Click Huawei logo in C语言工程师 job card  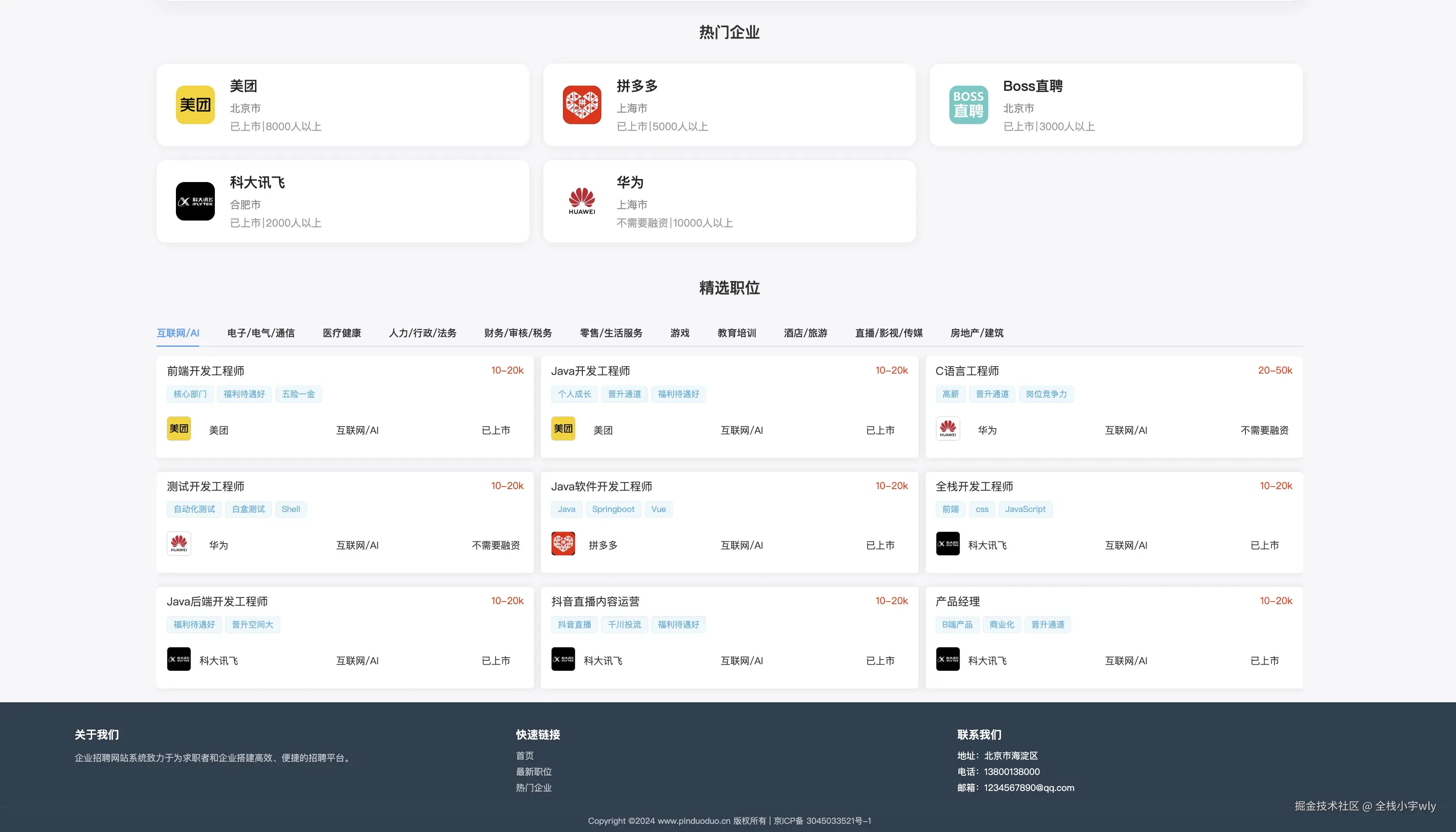(x=948, y=429)
